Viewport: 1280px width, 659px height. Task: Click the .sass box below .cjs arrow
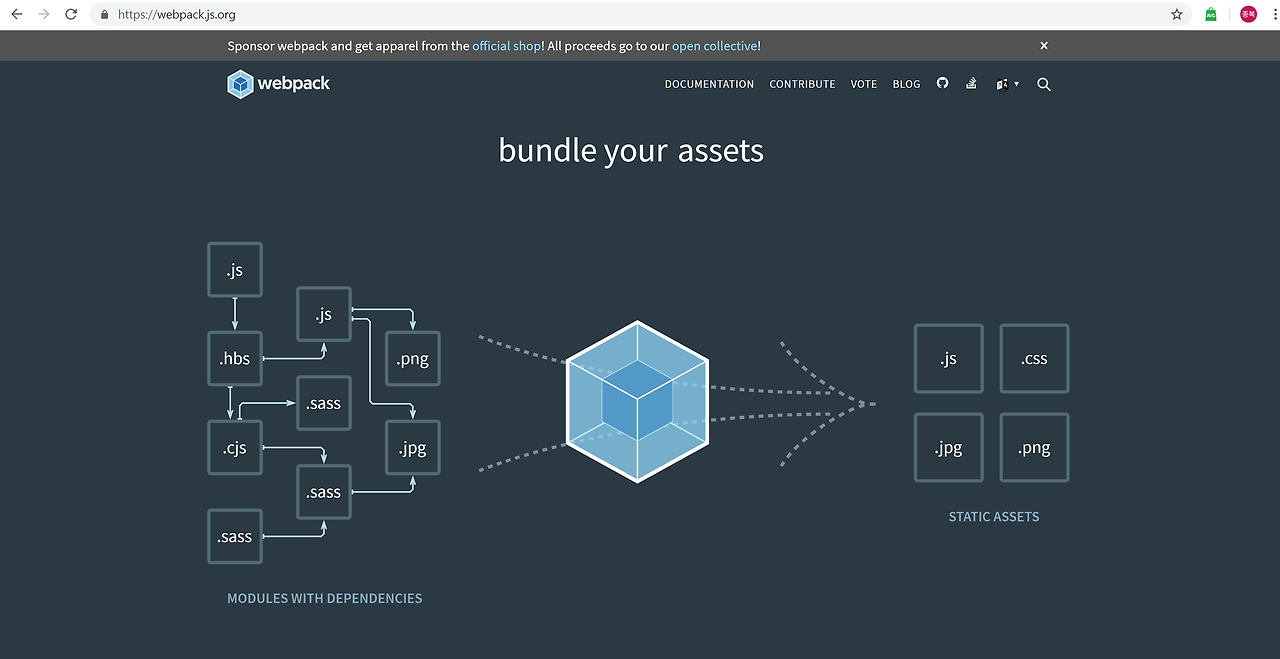324,492
